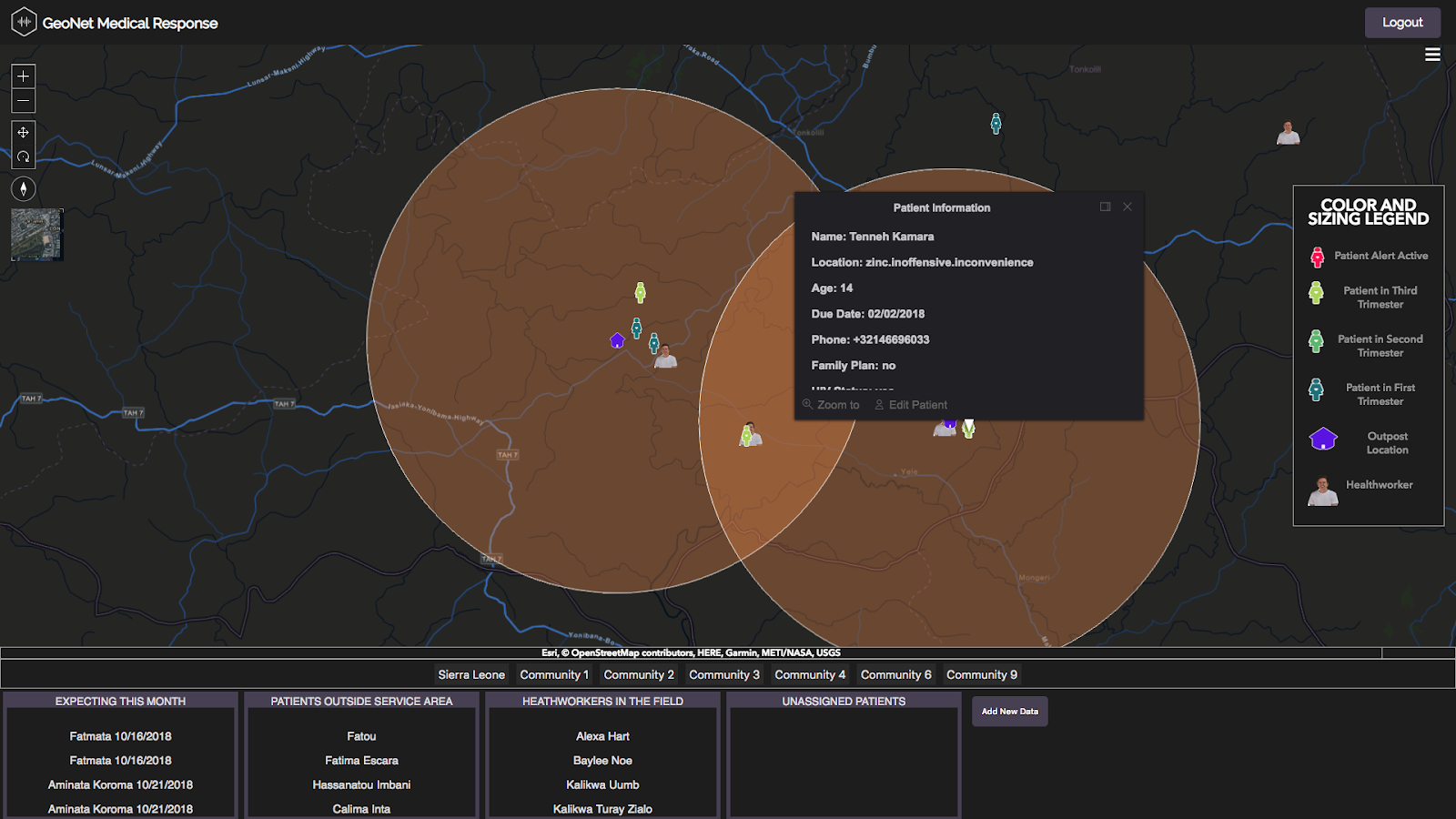
Task: Toggle the satellite basemap thumbnail
Action: coord(36,234)
